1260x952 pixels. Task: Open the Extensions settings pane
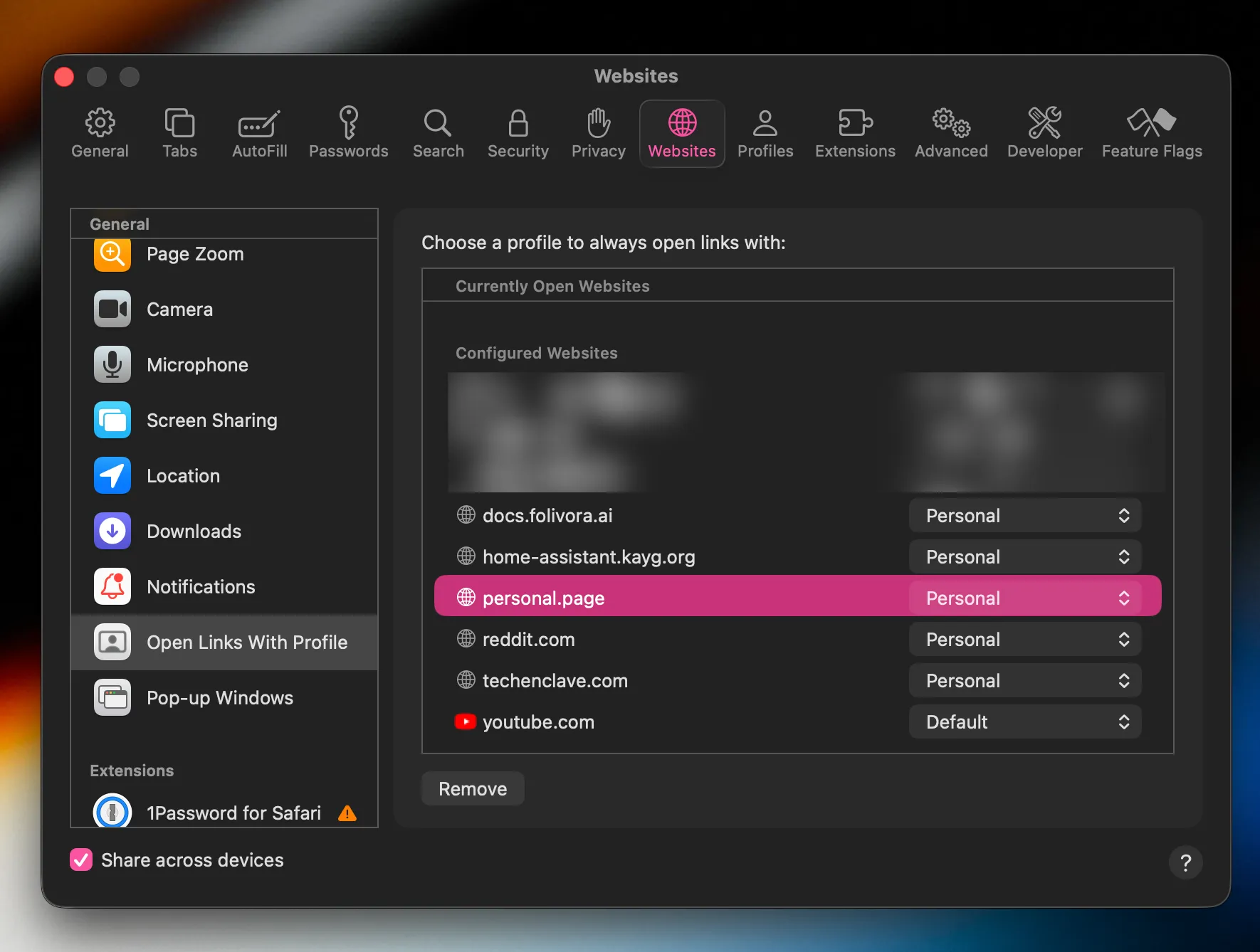click(x=855, y=132)
